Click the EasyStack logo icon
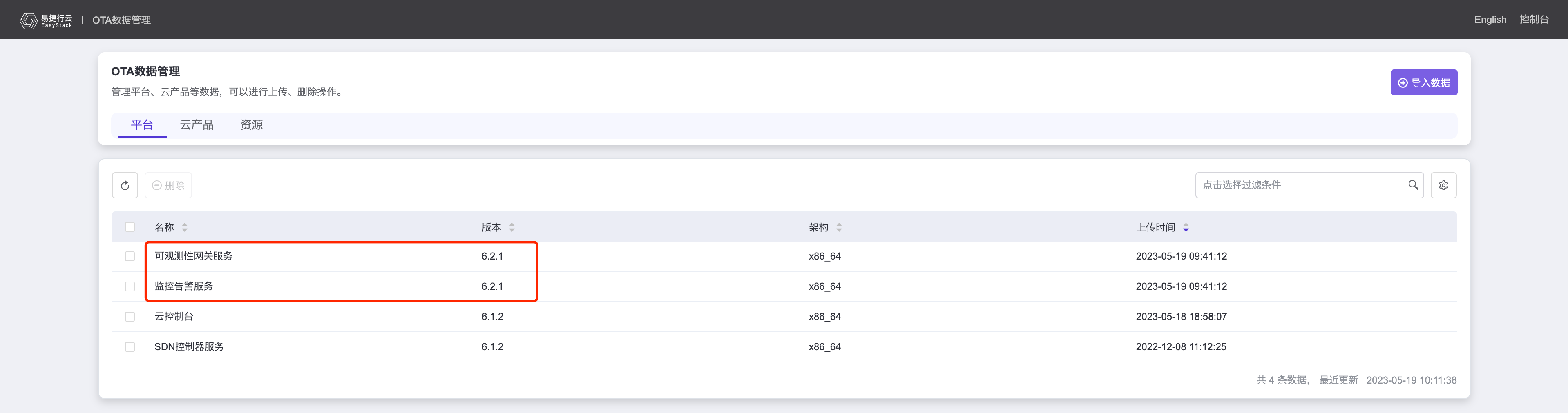The image size is (1568, 413). point(29,20)
